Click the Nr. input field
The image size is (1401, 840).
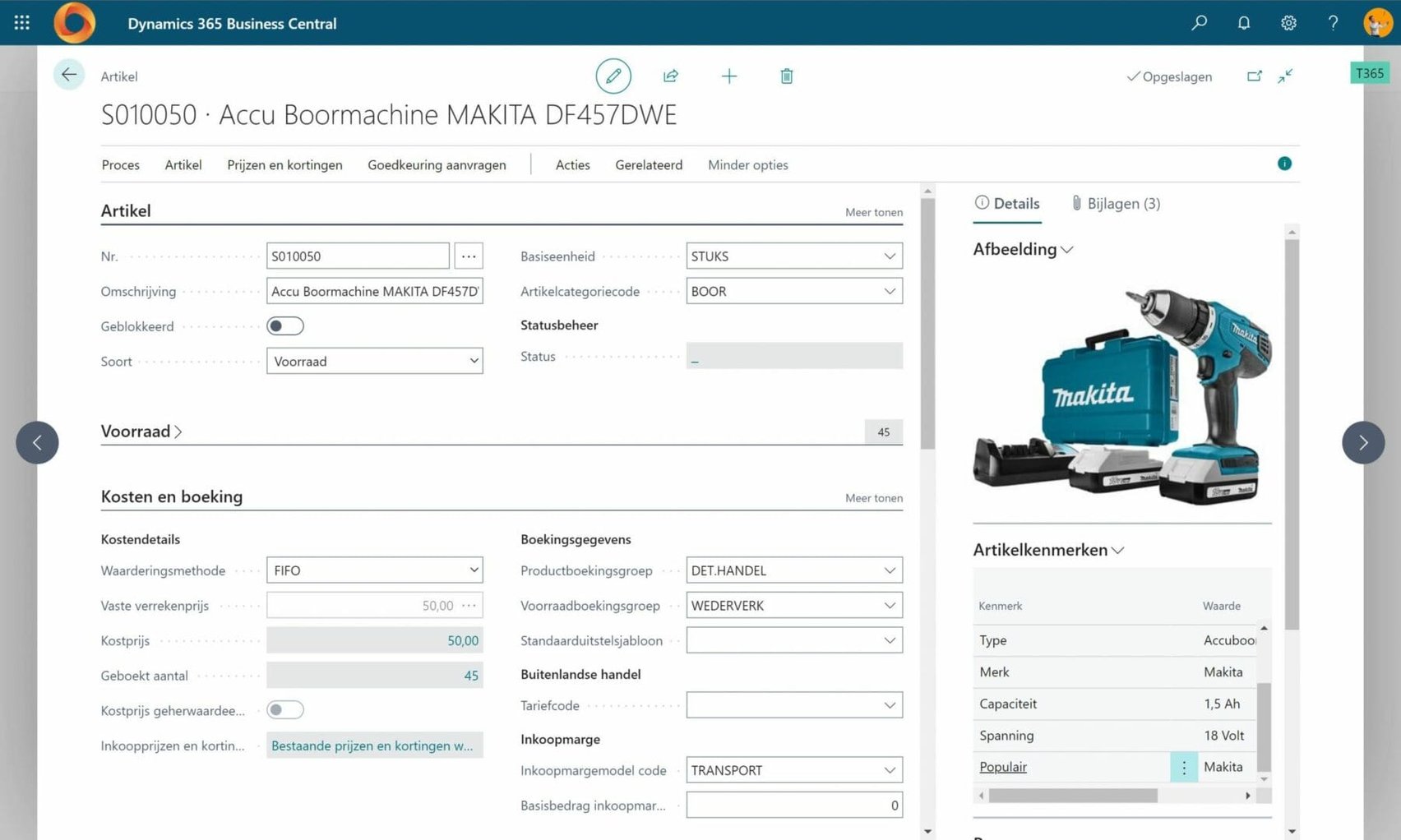(358, 256)
